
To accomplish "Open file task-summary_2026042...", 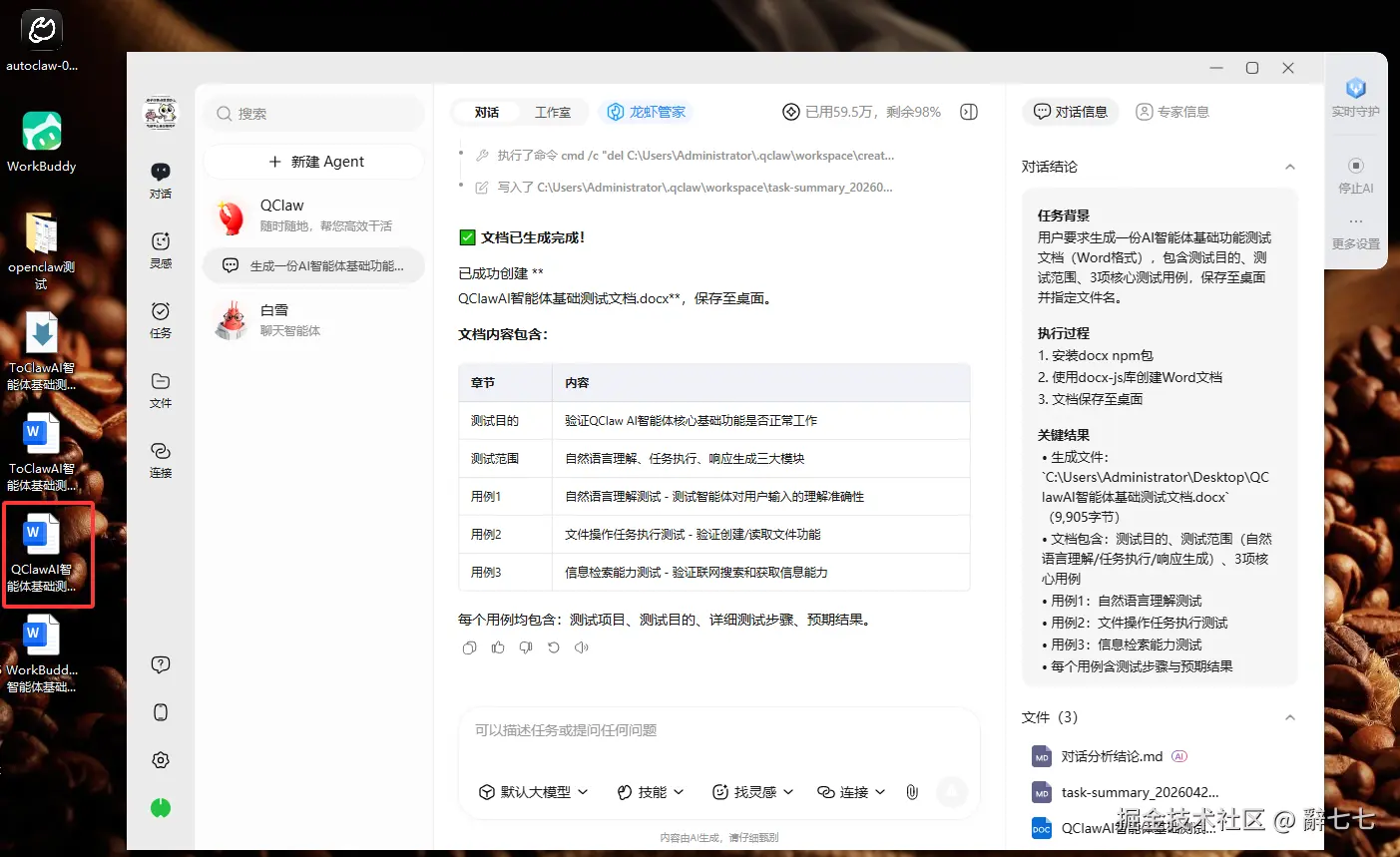I will [x=1126, y=792].
